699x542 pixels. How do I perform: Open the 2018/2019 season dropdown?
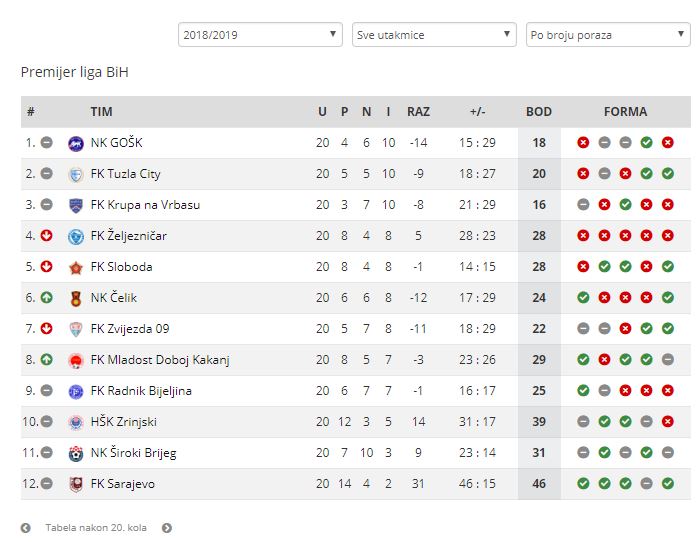coord(260,35)
